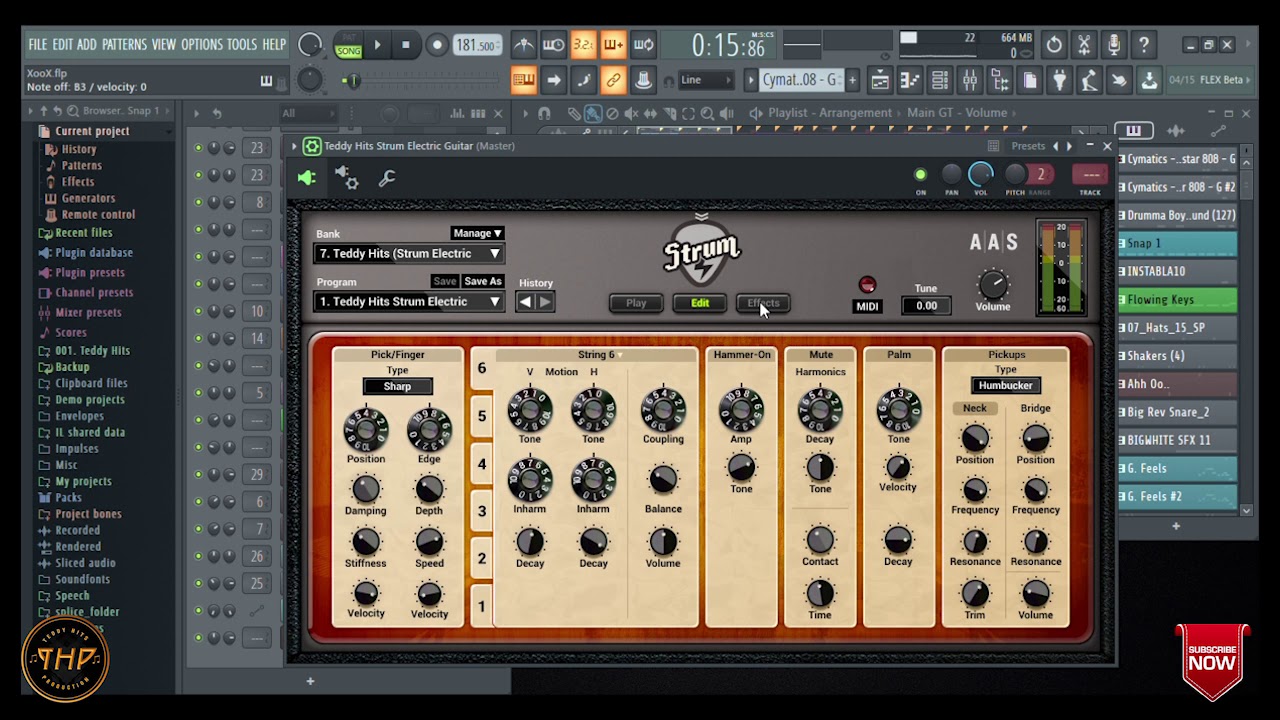
Task: Toggle the Neck pickup button
Action: (x=974, y=408)
